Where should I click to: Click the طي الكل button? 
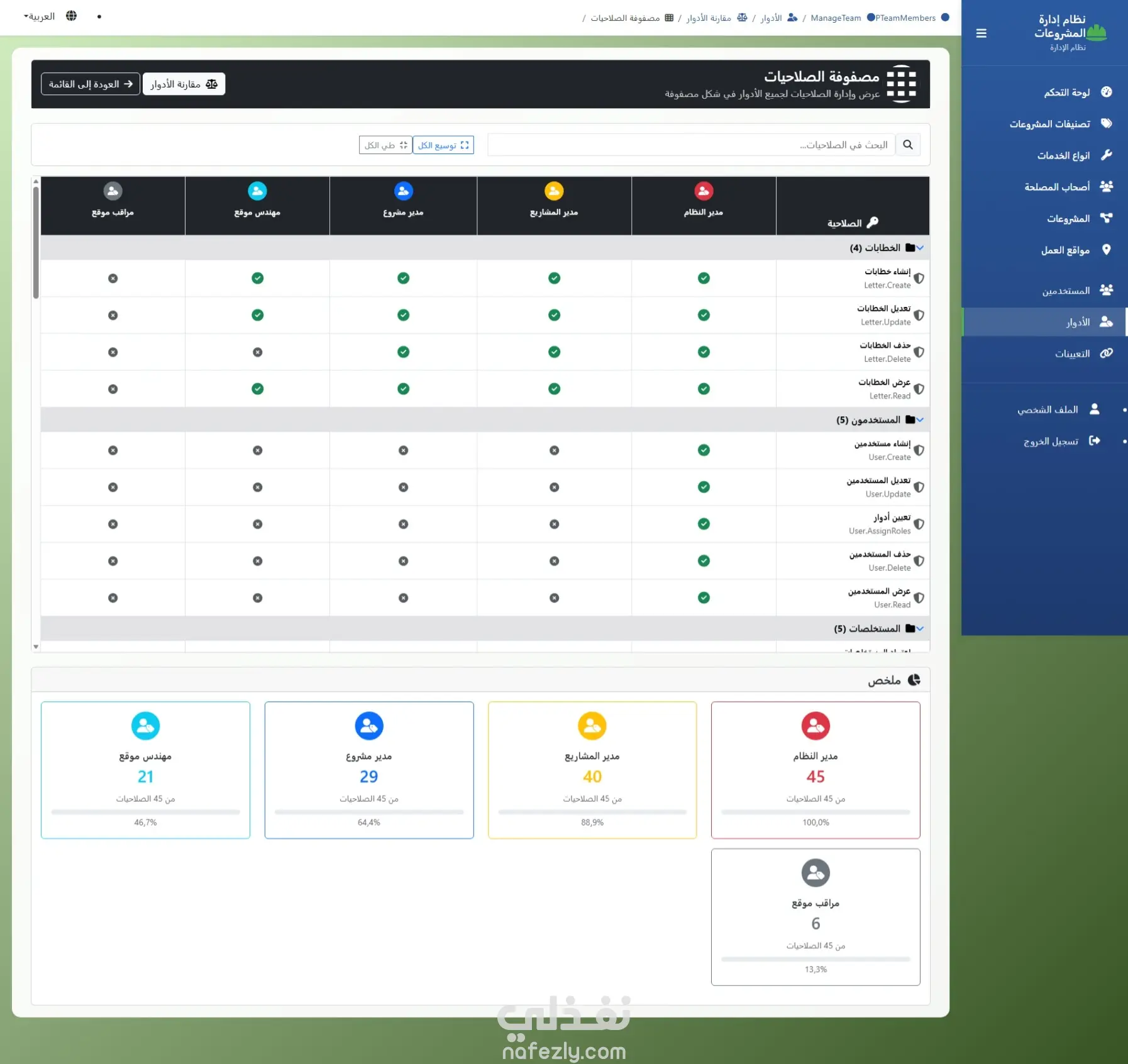(x=385, y=145)
